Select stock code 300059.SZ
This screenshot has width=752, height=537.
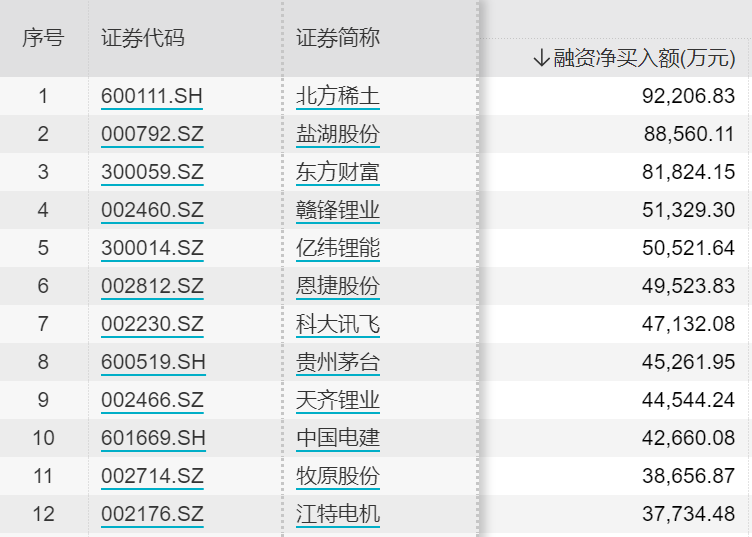[x=152, y=173]
